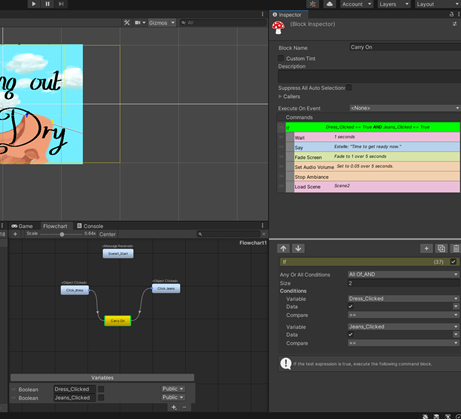Duplicate the selected command
This screenshot has width=461, height=419.
[441, 248]
